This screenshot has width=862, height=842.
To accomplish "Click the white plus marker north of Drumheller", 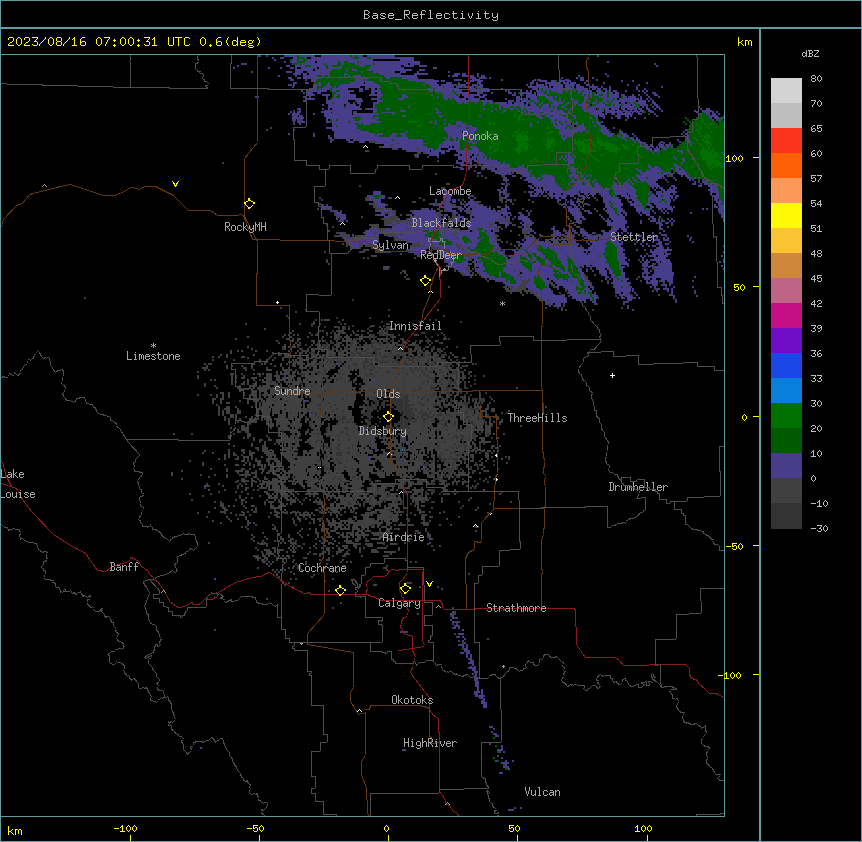I will [612, 375].
